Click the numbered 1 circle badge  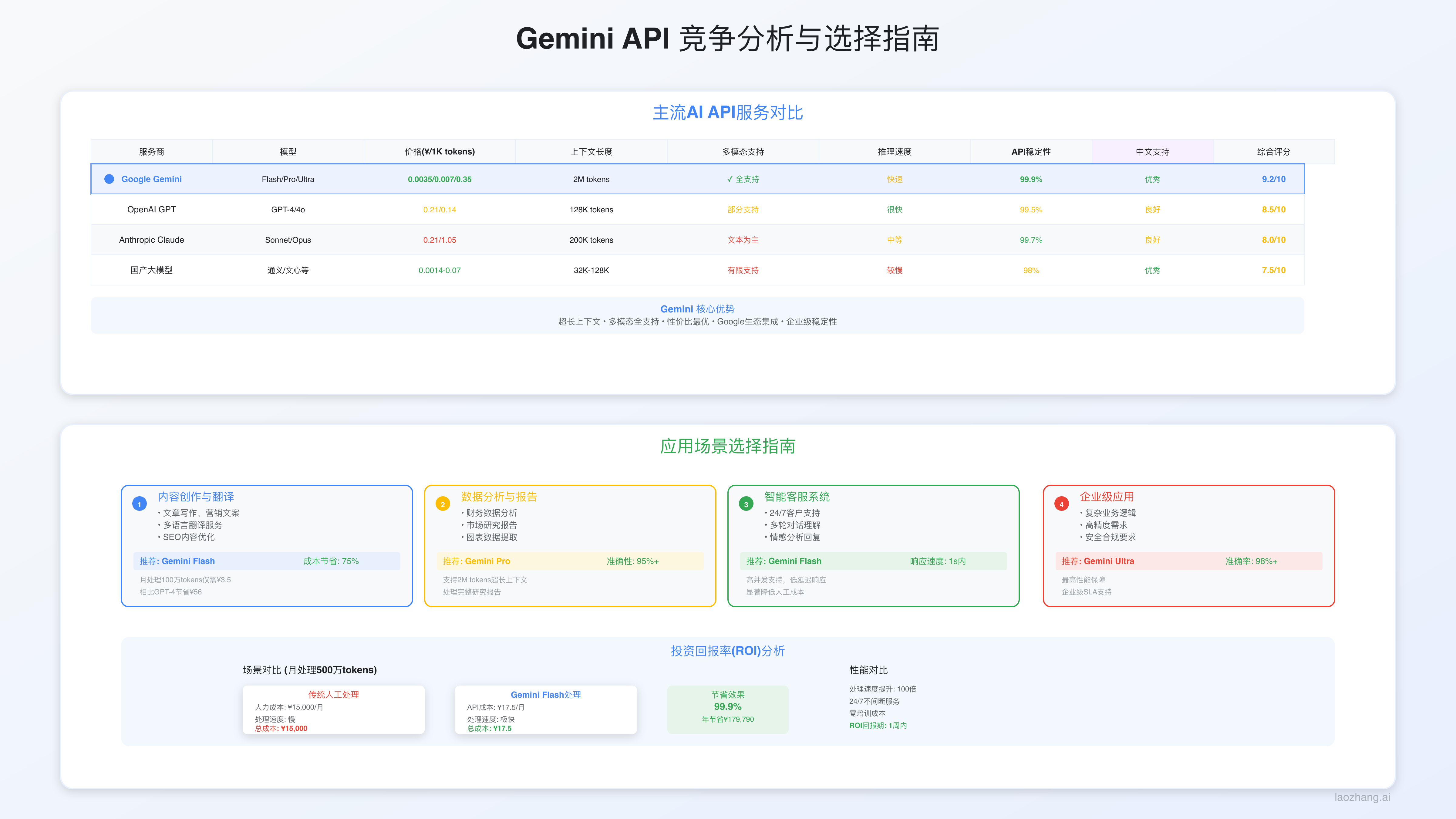tap(140, 504)
